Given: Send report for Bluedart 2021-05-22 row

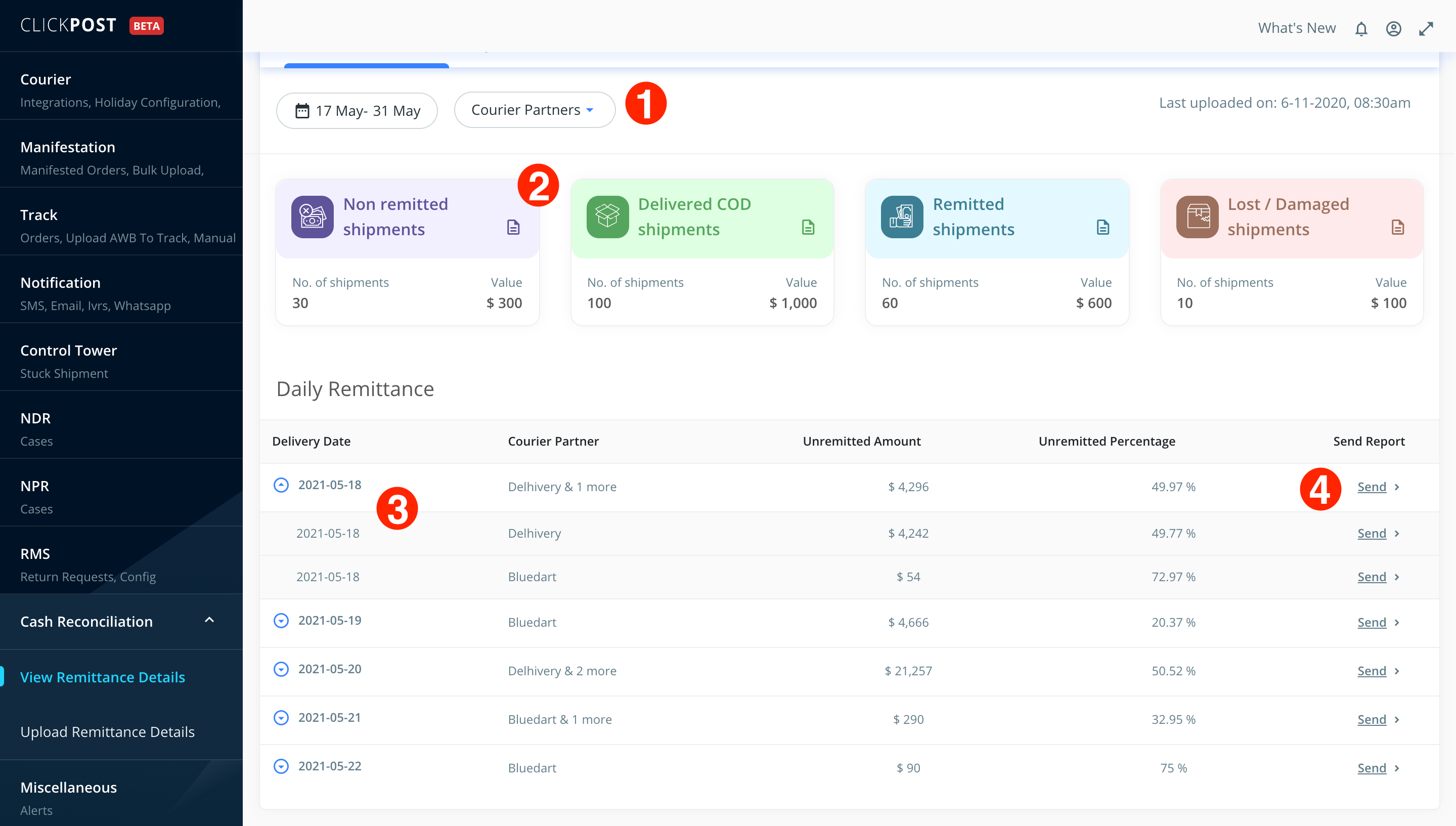Looking at the screenshot, I should tap(1378, 768).
